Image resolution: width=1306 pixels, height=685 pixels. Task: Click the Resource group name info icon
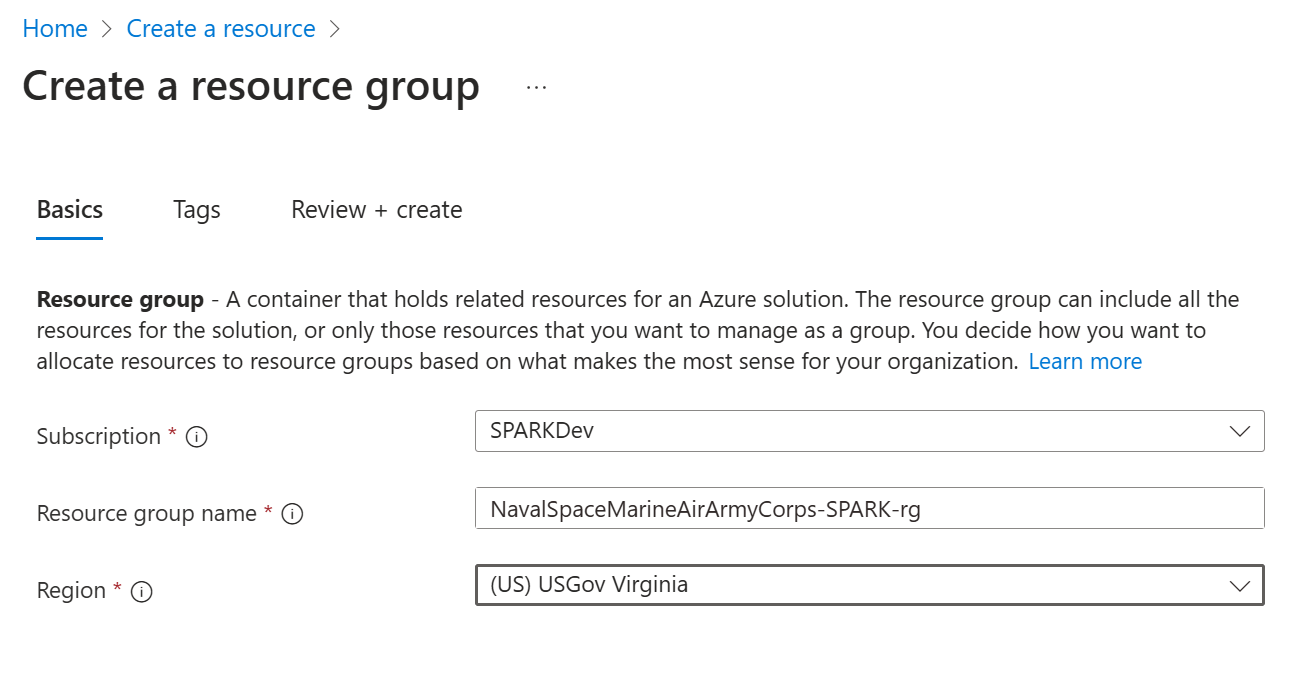pos(292,514)
